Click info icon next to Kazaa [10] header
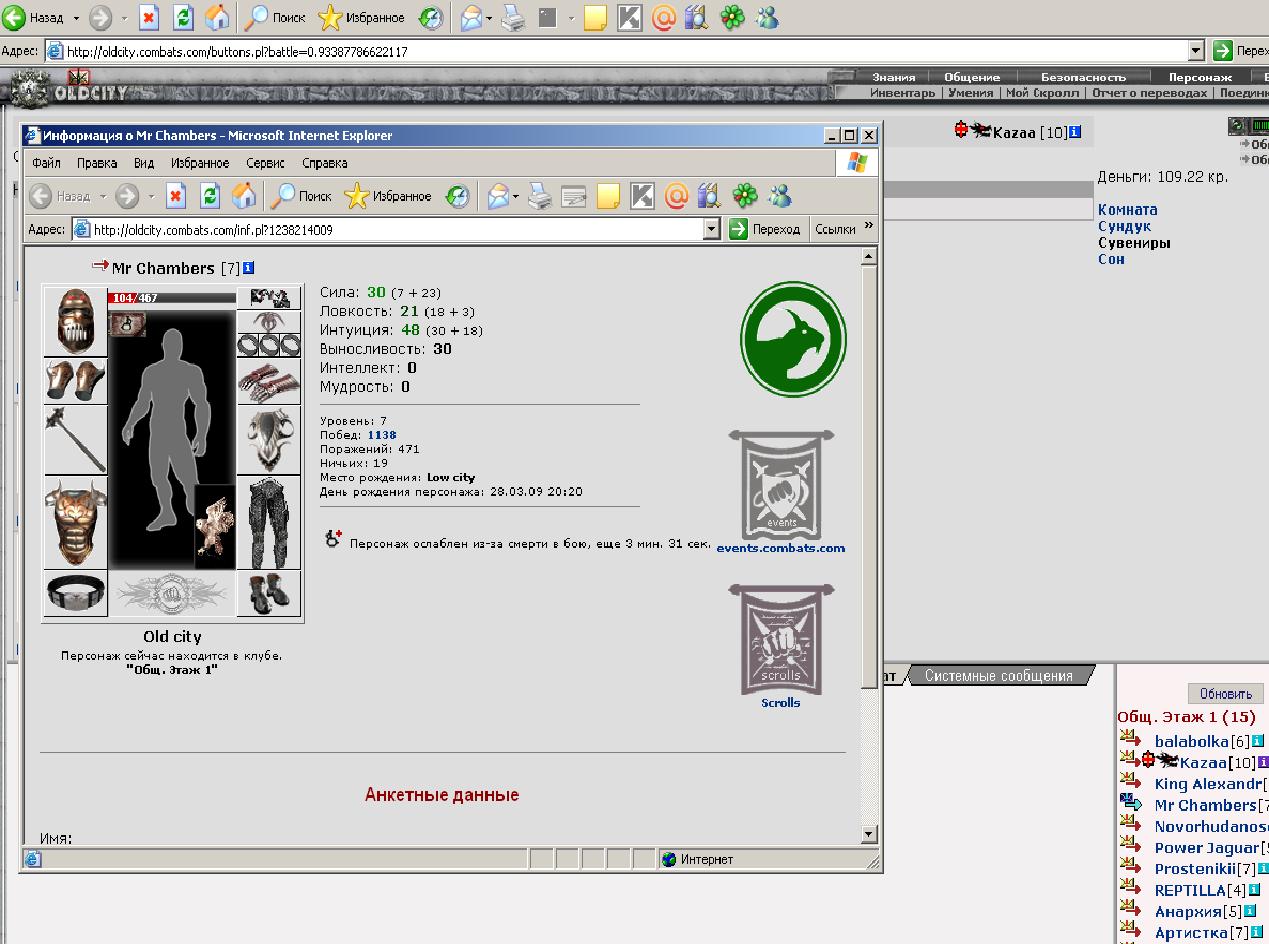 [1075, 131]
